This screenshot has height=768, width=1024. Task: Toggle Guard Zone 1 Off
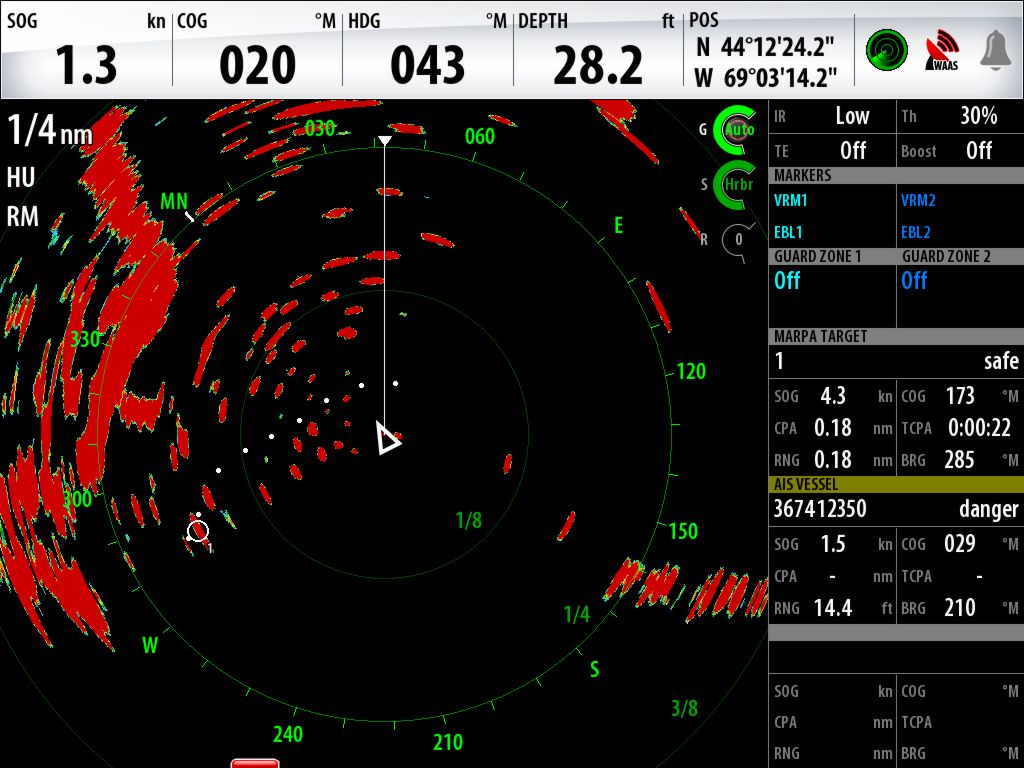(x=787, y=281)
